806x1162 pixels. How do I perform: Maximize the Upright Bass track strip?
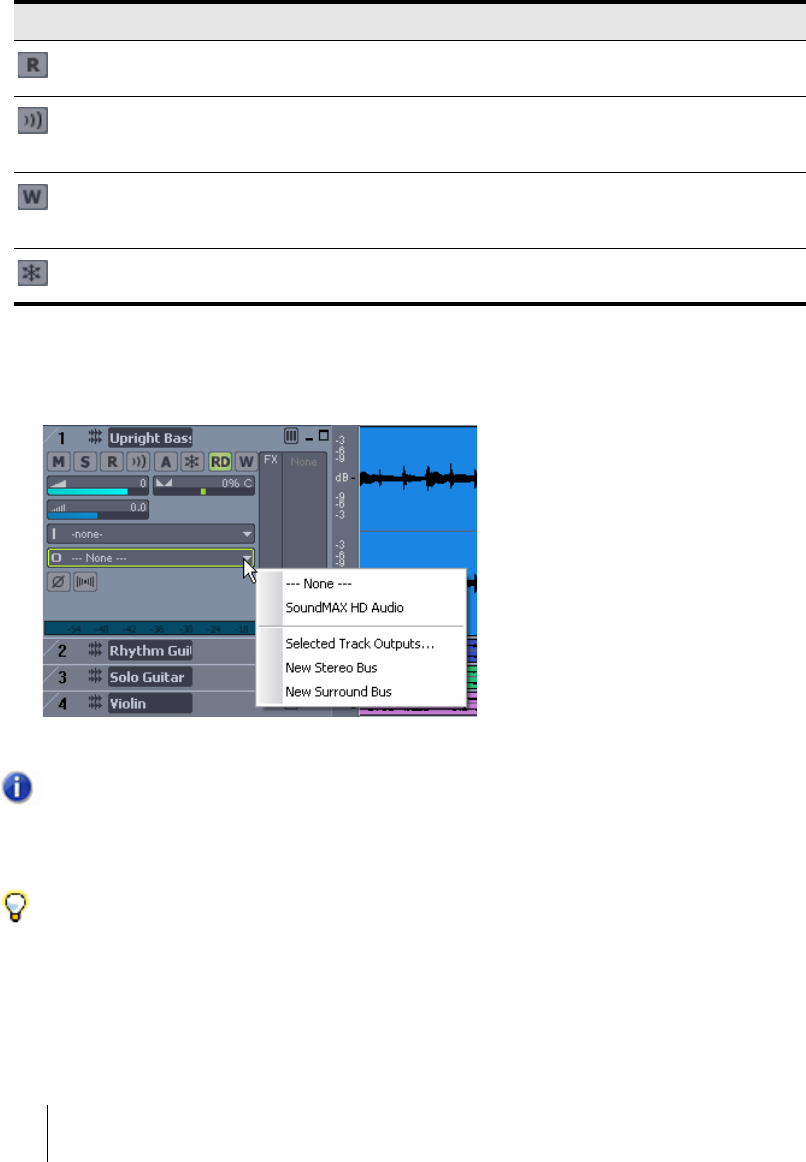coord(323,436)
